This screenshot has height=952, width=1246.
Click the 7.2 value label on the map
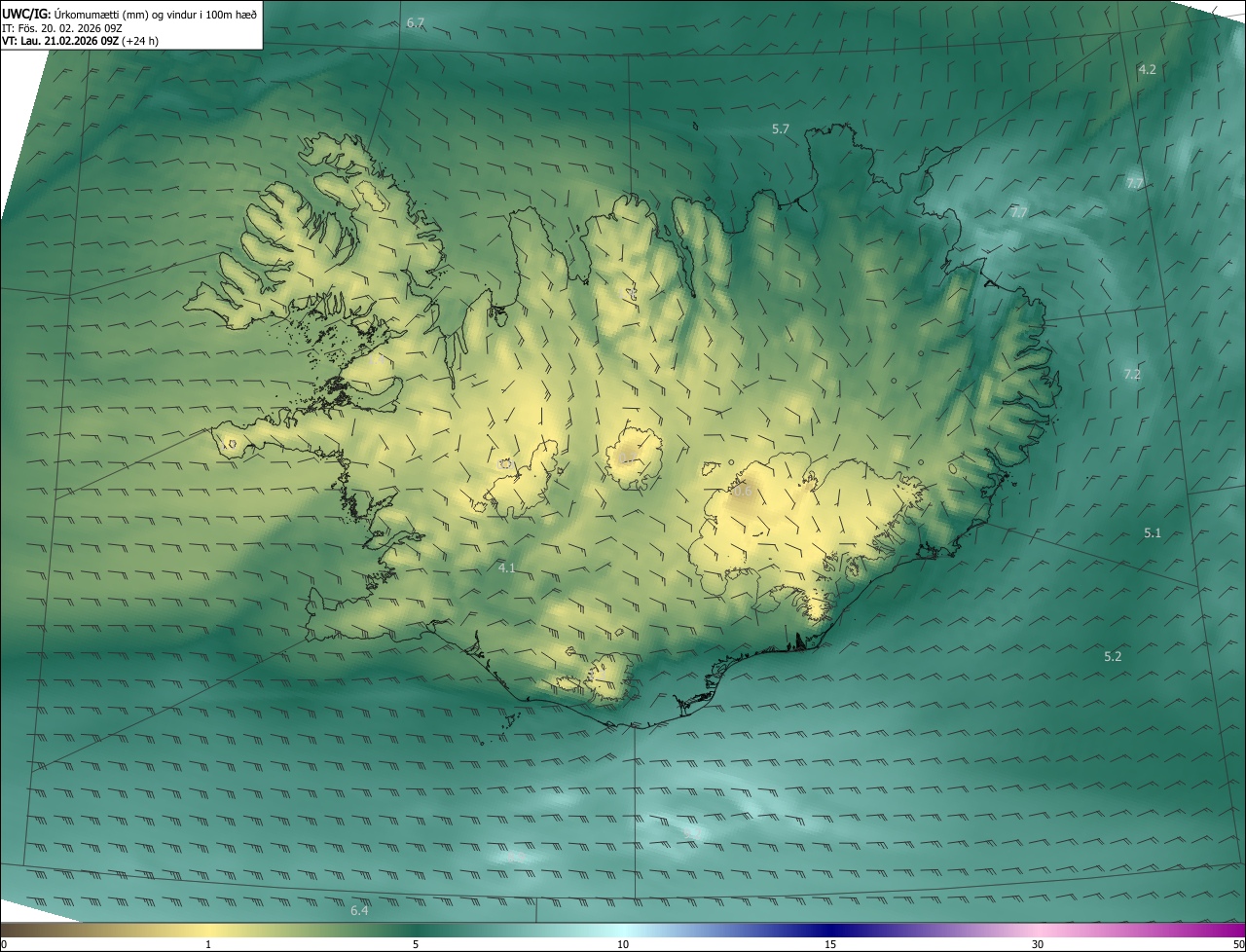(x=1132, y=374)
